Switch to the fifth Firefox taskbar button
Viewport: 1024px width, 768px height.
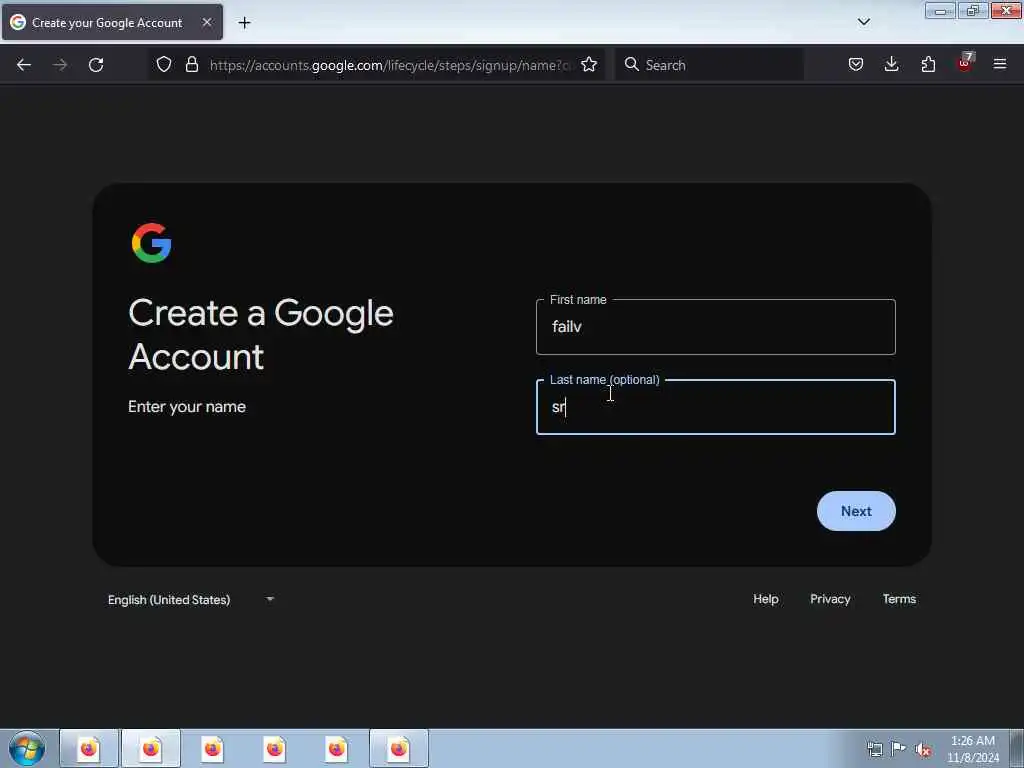click(337, 748)
